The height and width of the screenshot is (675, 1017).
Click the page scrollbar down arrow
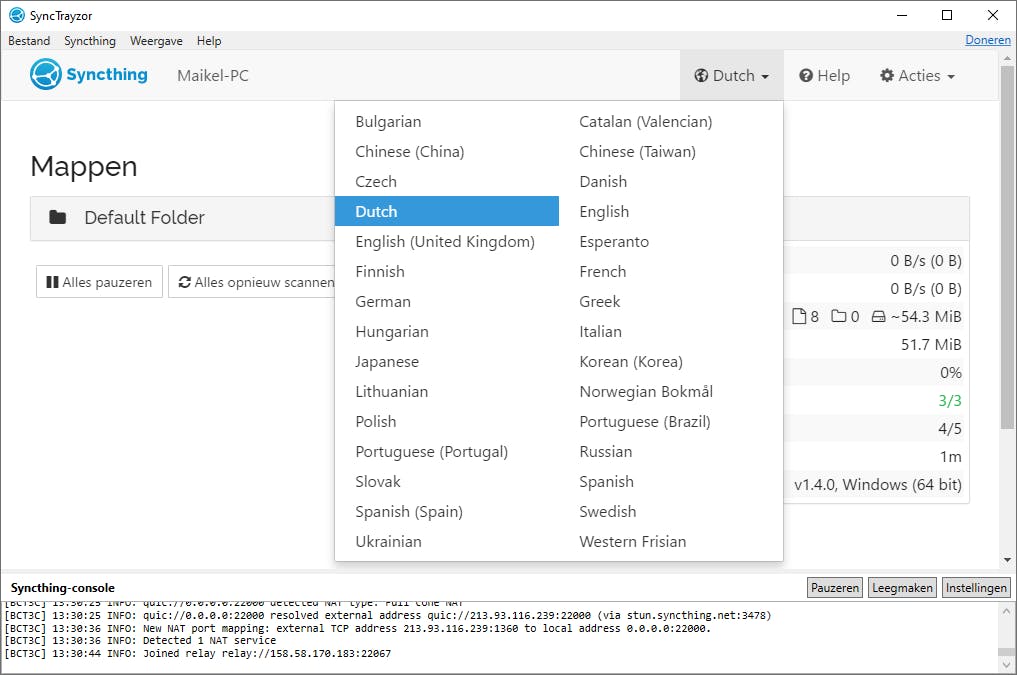pyautogui.click(x=1007, y=560)
